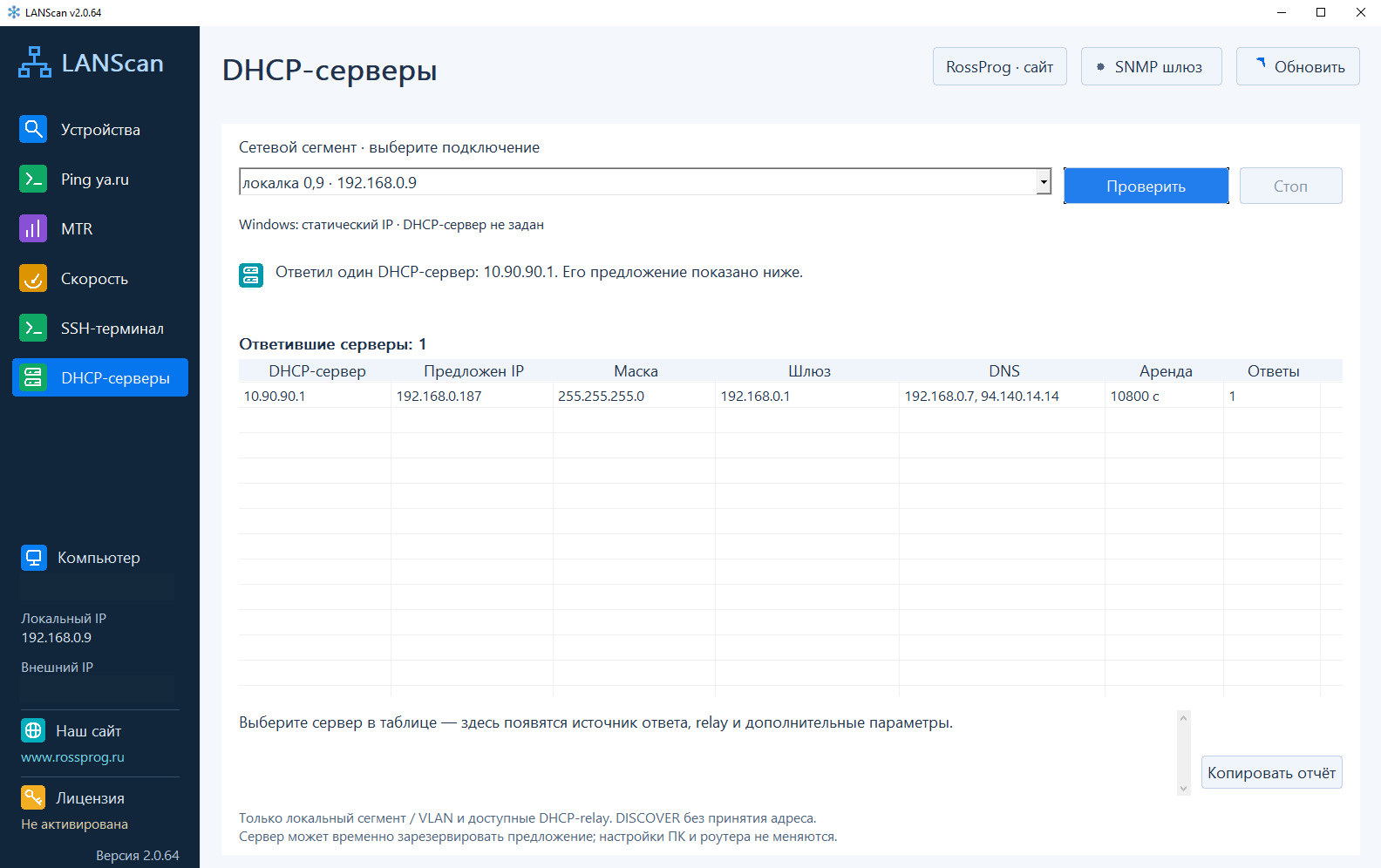Expand the network connection dropdown arrow
The height and width of the screenshot is (868, 1381).
click(1044, 182)
